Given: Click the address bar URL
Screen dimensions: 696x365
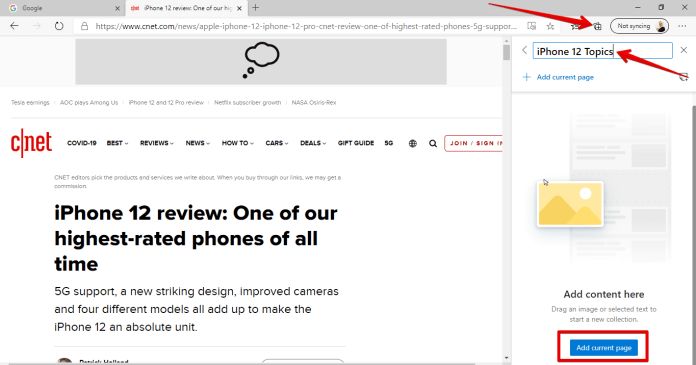Looking at the screenshot, I should 306,27.
